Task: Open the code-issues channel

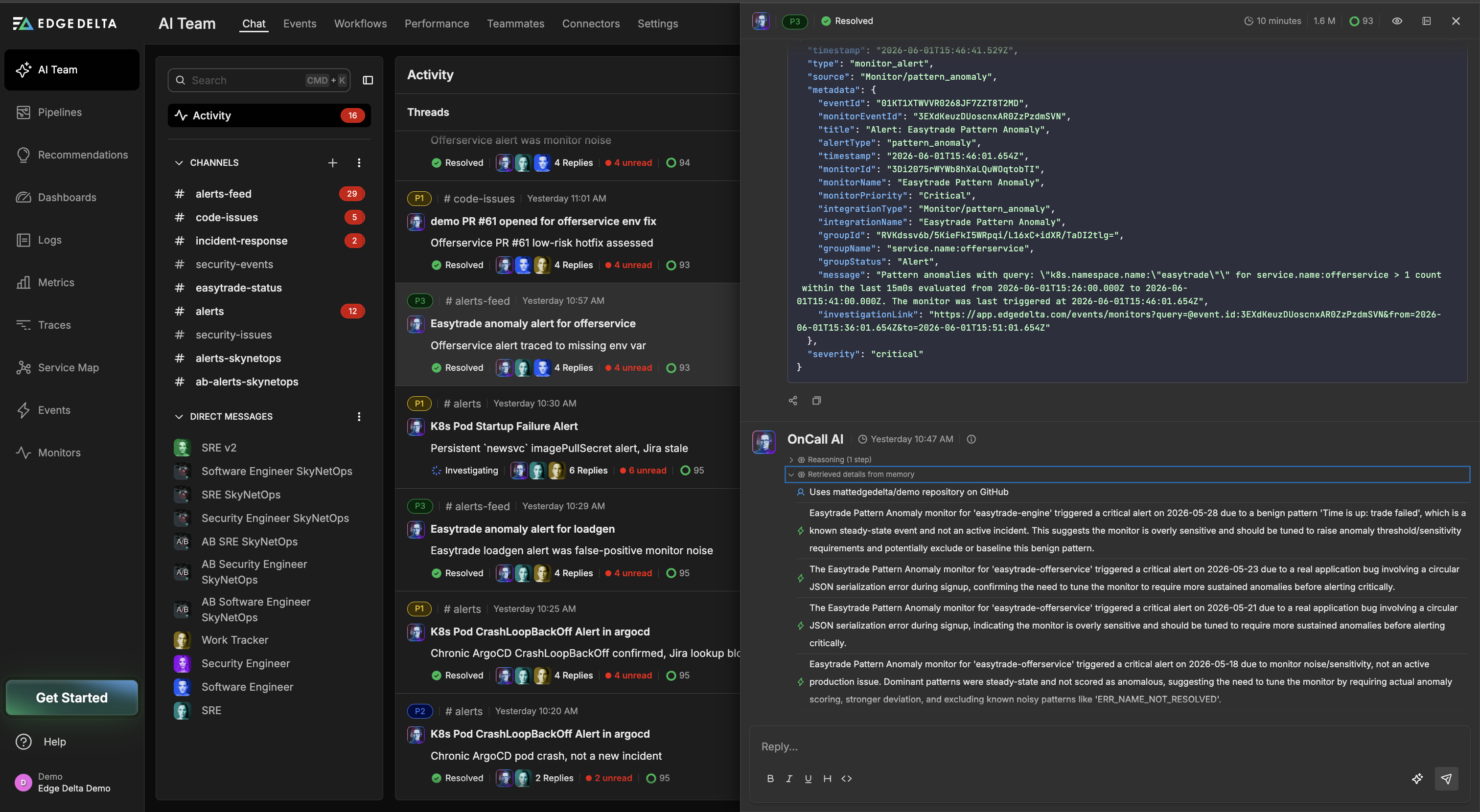Action: click(x=269, y=217)
